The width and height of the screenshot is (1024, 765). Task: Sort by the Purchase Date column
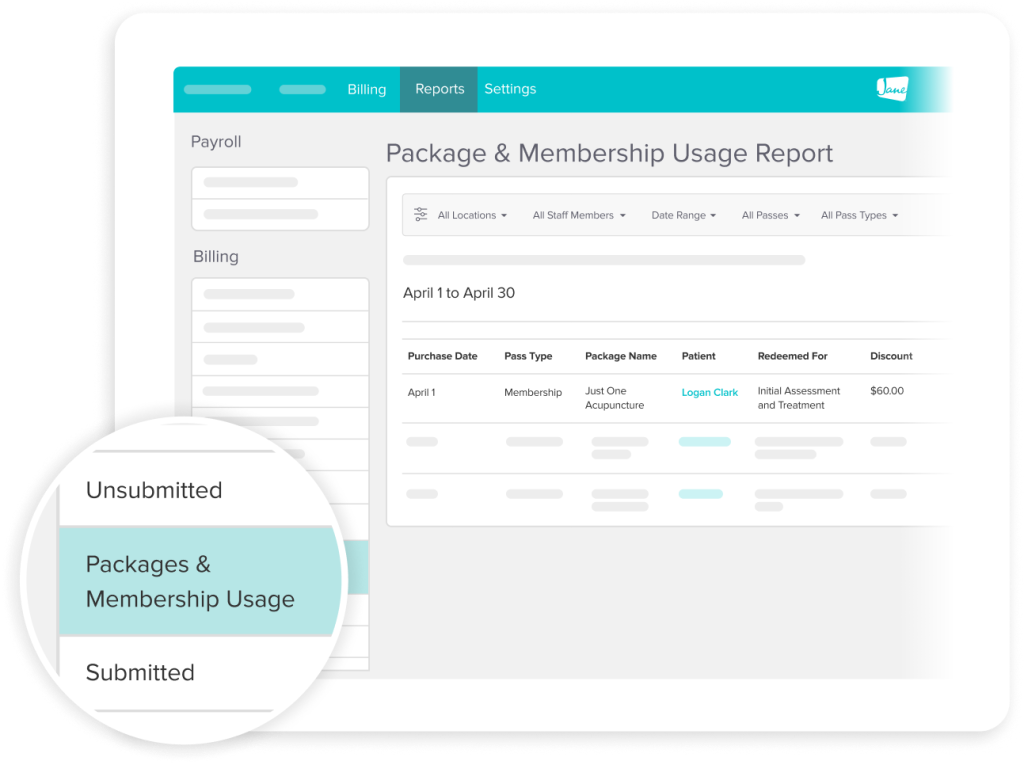(441, 356)
